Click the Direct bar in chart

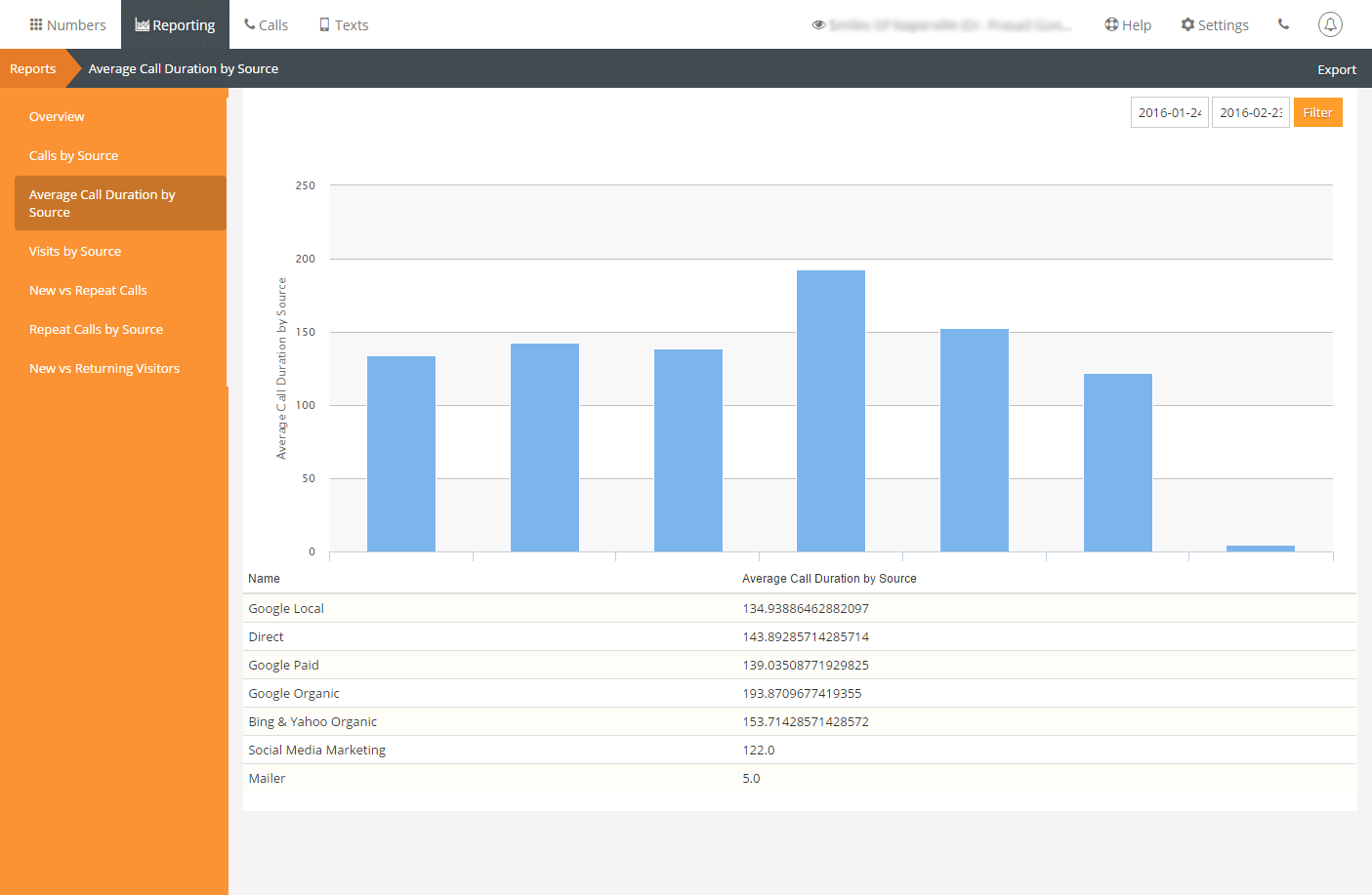coord(545,447)
